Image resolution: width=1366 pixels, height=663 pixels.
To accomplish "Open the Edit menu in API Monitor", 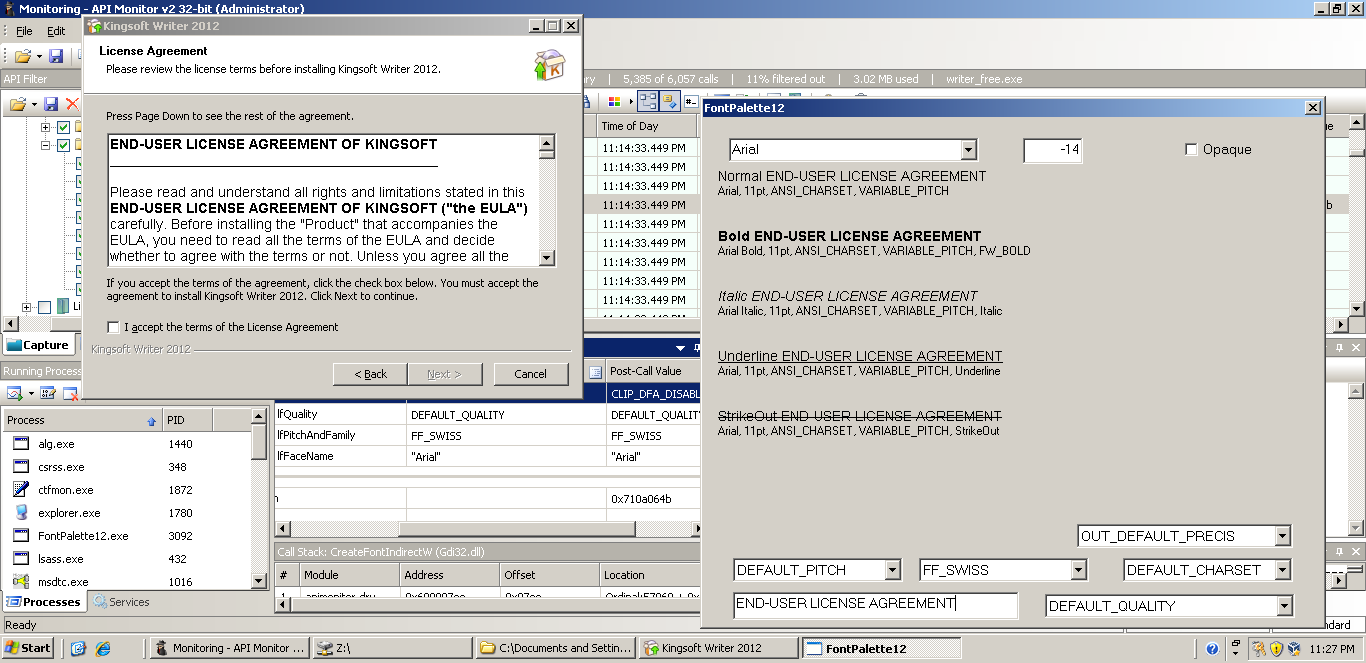I will click(x=56, y=31).
